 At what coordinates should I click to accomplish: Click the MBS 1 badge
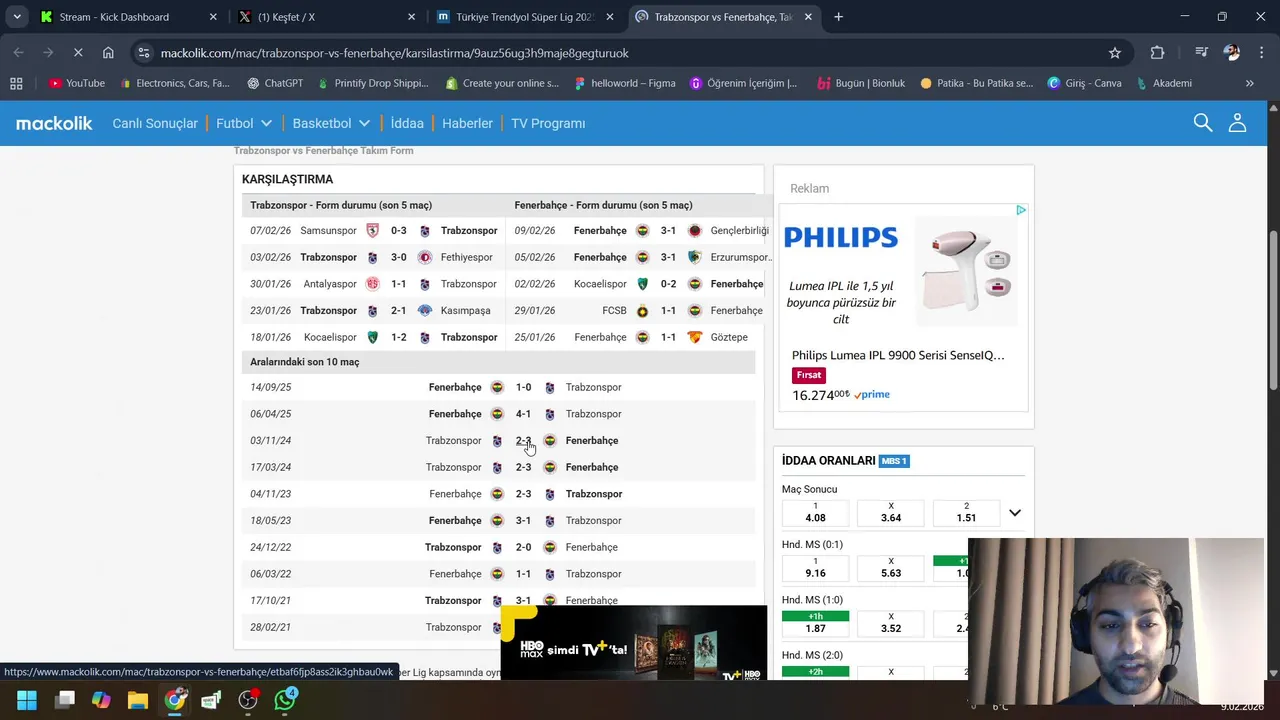click(894, 461)
